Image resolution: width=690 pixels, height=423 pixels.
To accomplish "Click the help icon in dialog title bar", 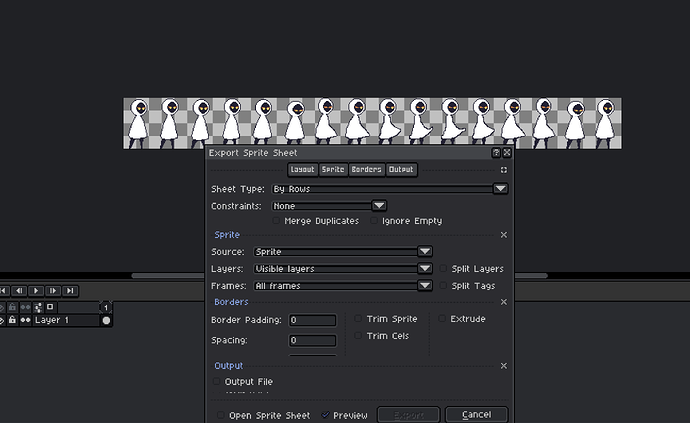I will coord(496,153).
